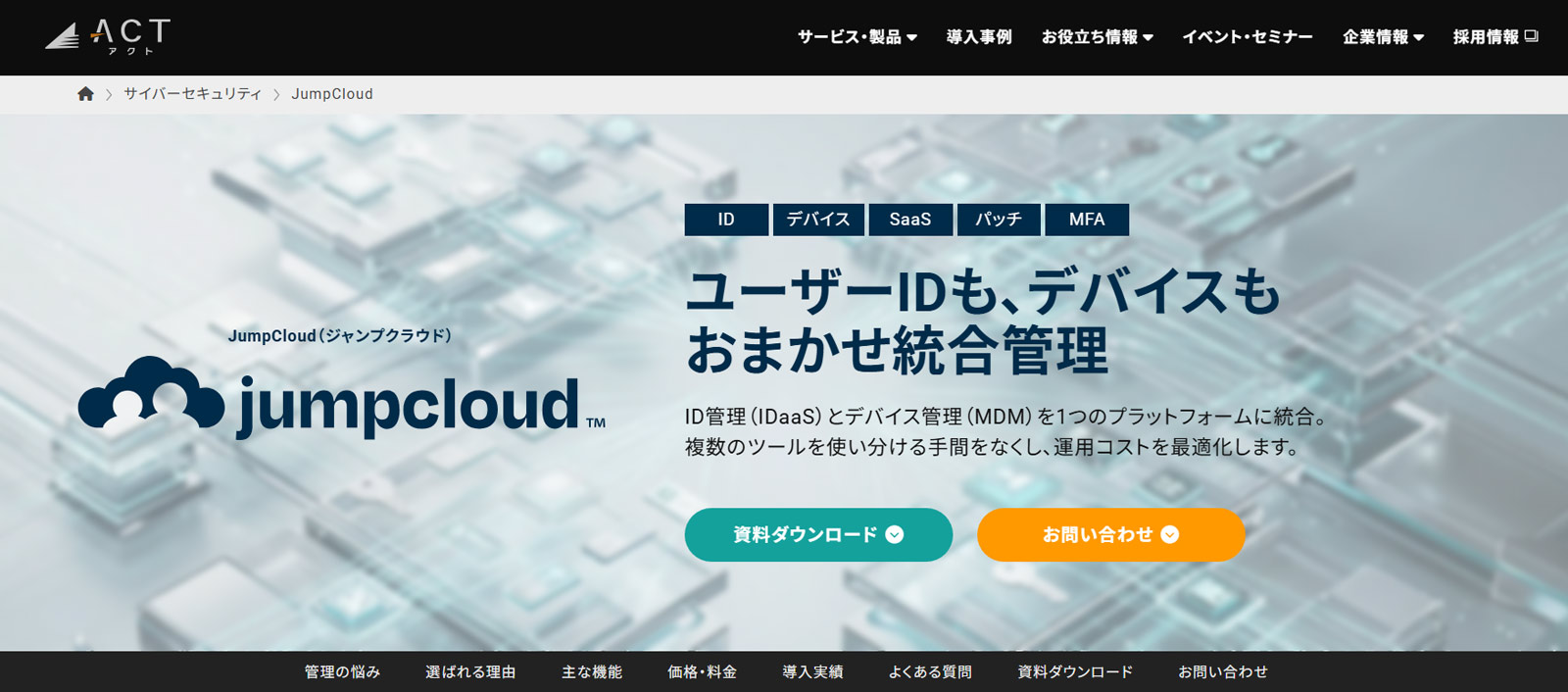Viewport: 1568px width, 692px height.
Task: Select the デバイス tag label
Action: 818,220
